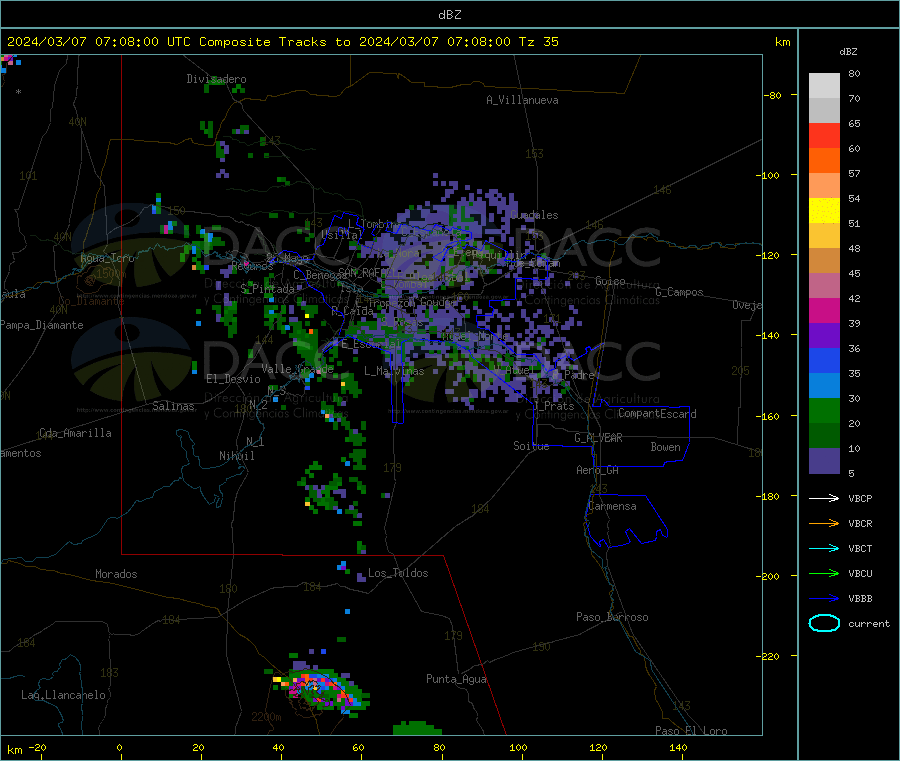The width and height of the screenshot is (900, 761).
Task: Click the orange VBCR arrow in legend
Action: (x=824, y=523)
